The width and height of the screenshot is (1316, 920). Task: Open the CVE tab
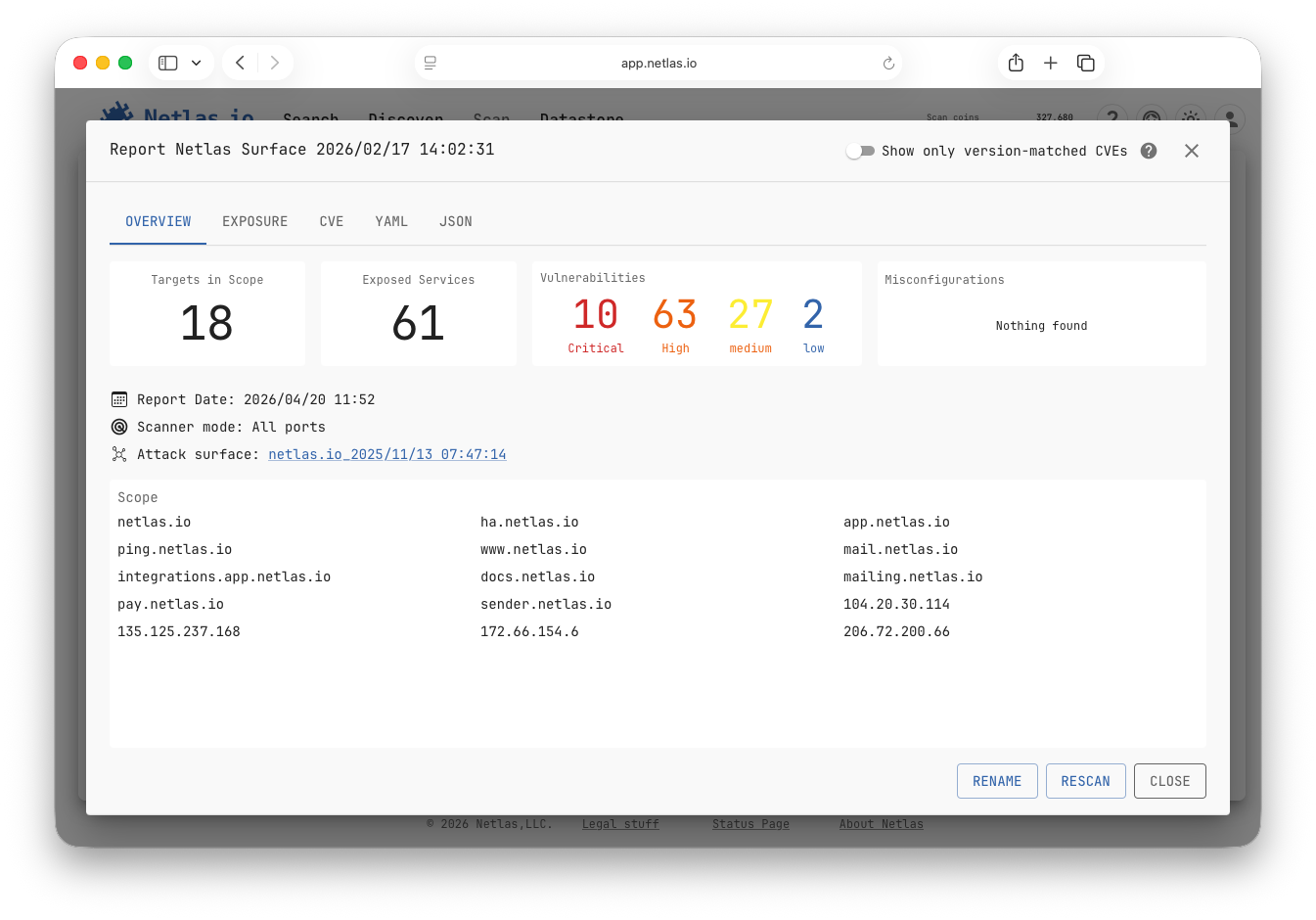pos(331,221)
